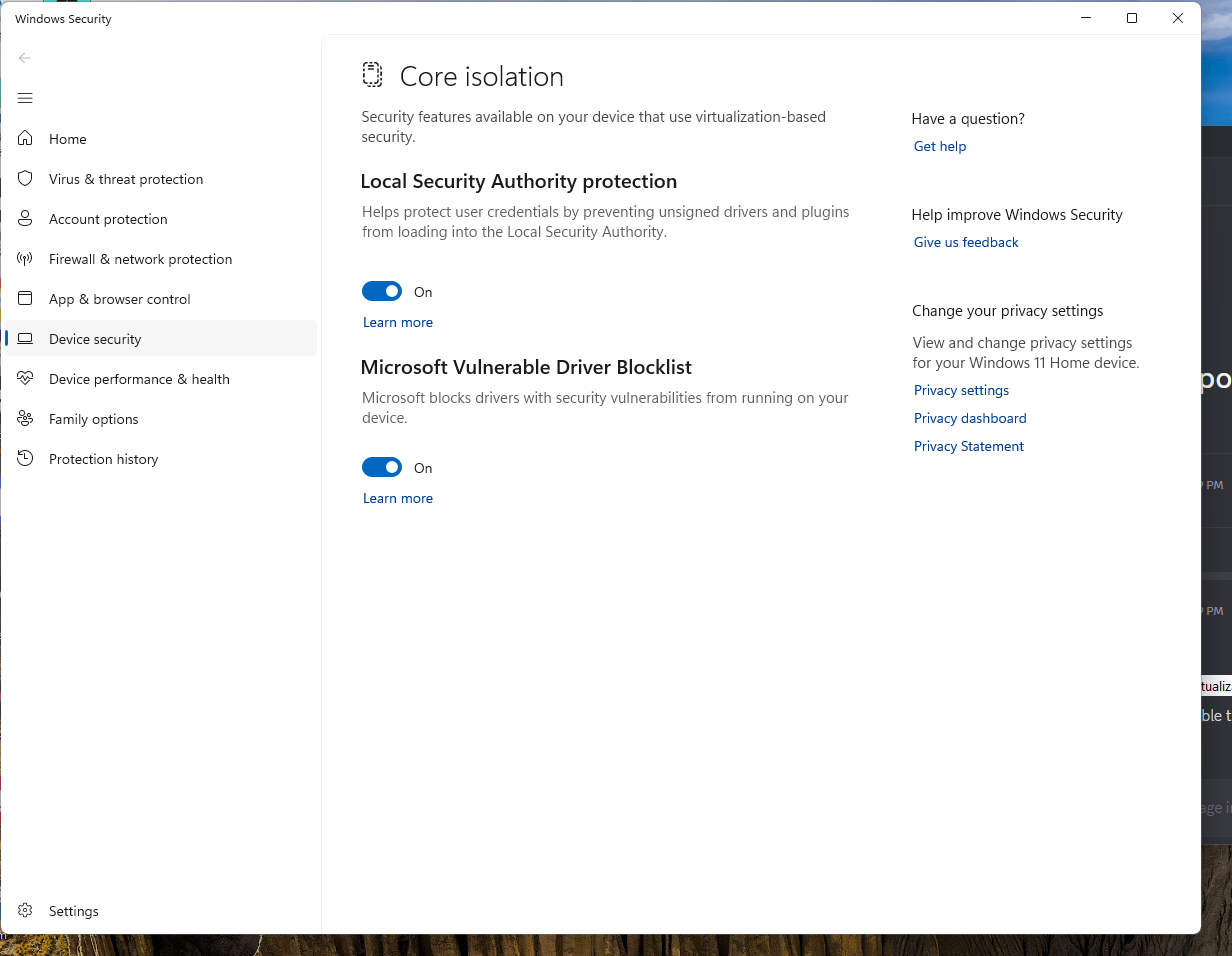The height and width of the screenshot is (956, 1232).
Task: Open the Privacy dashboard link
Action: point(970,419)
